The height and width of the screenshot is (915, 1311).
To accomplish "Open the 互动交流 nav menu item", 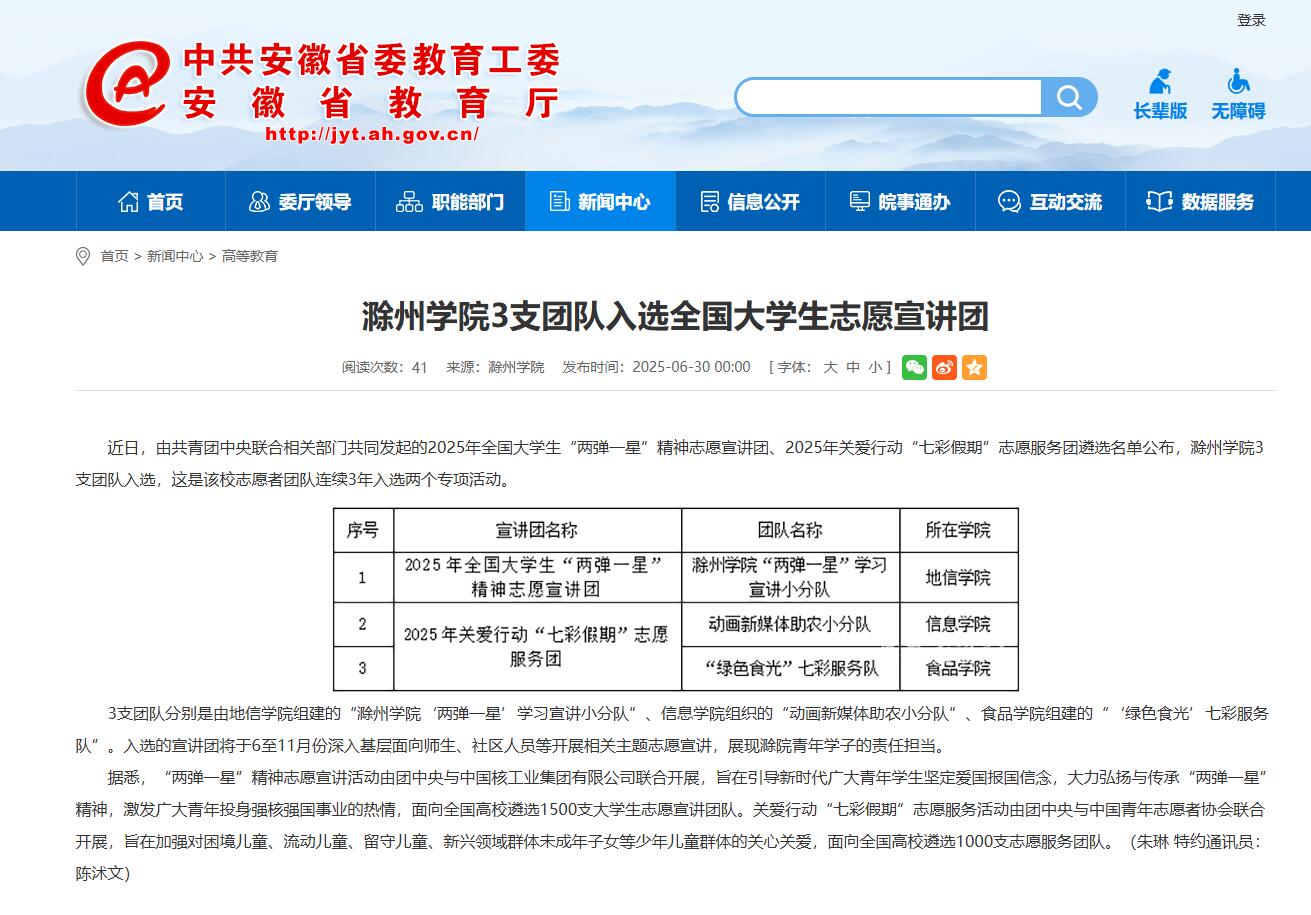I will 1050,201.
